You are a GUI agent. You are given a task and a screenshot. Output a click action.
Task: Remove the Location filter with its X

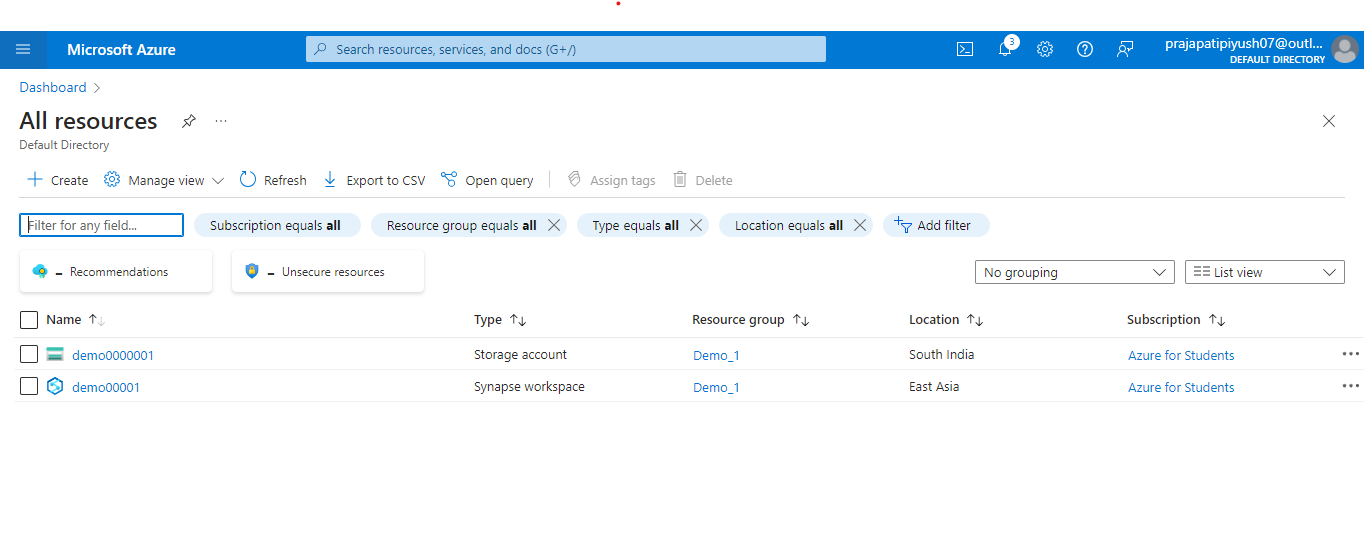pos(860,225)
